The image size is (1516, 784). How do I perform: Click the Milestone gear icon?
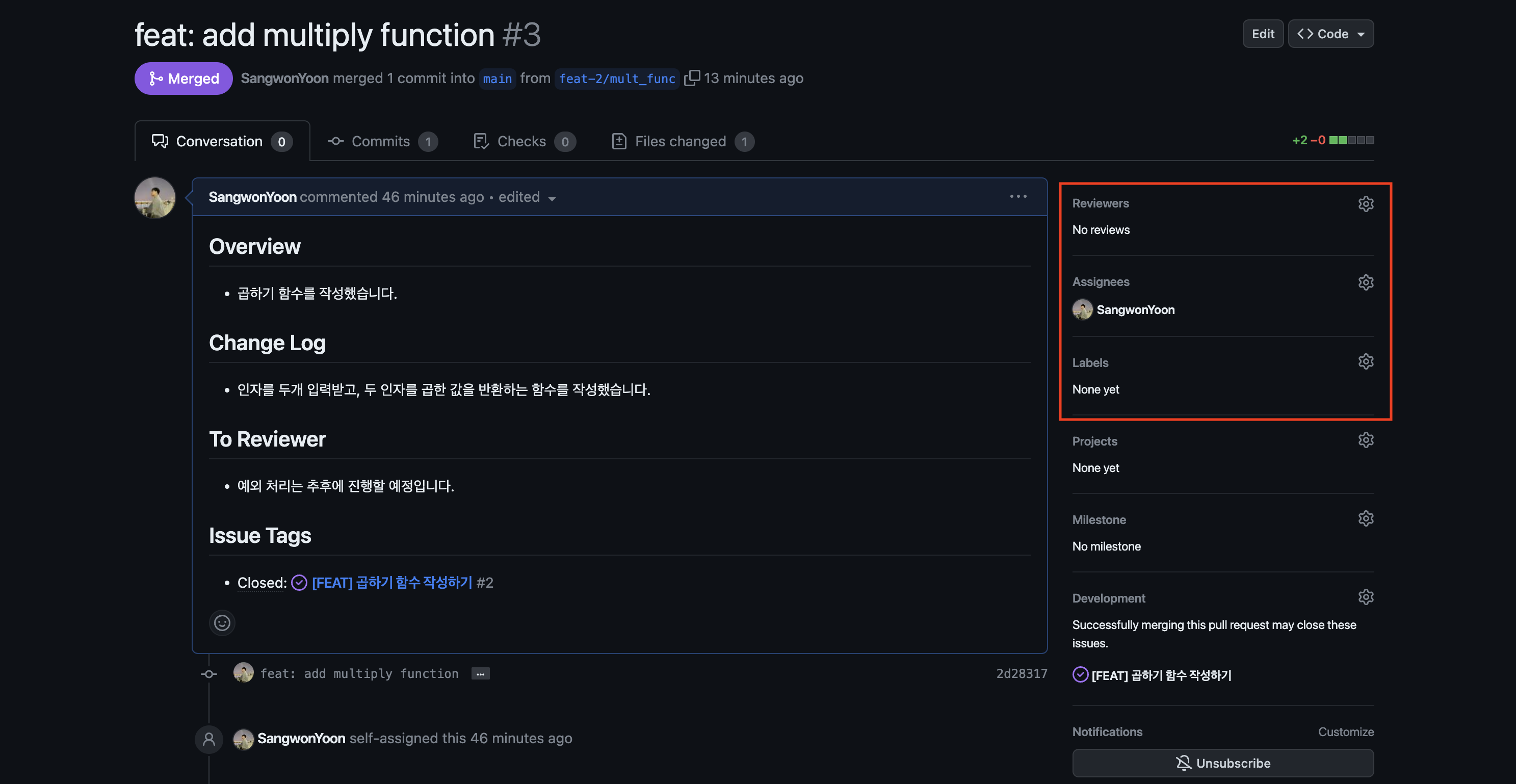[x=1365, y=518]
